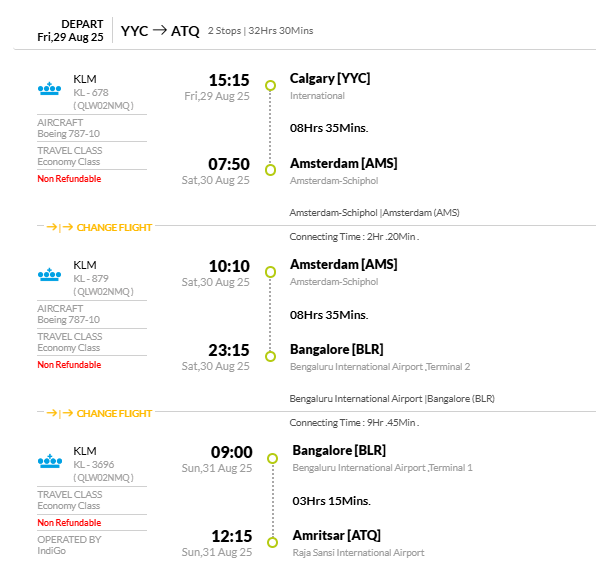Viewport: 596px width, 579px height.
Task: Click the second CHANGE FLIGHT arrows icon after Bangalore arrival
Action: [60, 413]
